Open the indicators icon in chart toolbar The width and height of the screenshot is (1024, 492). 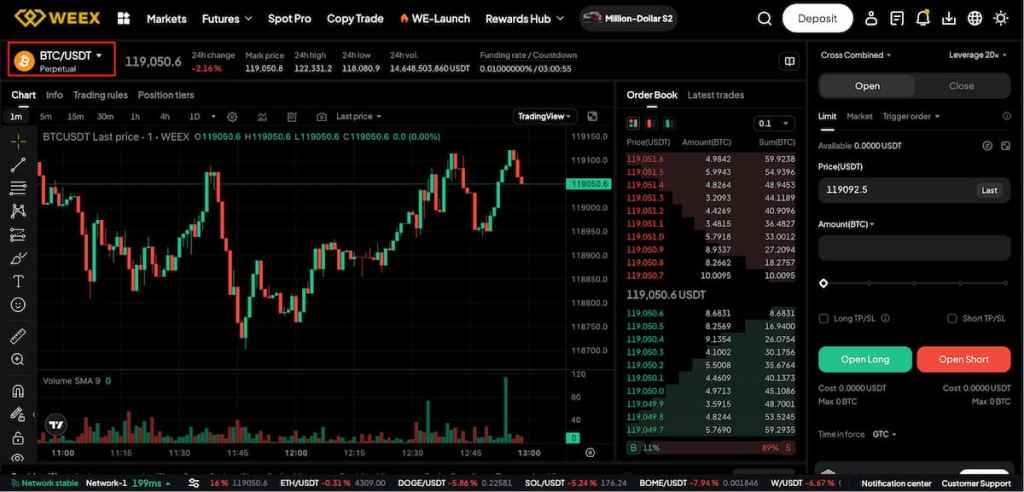click(262, 116)
